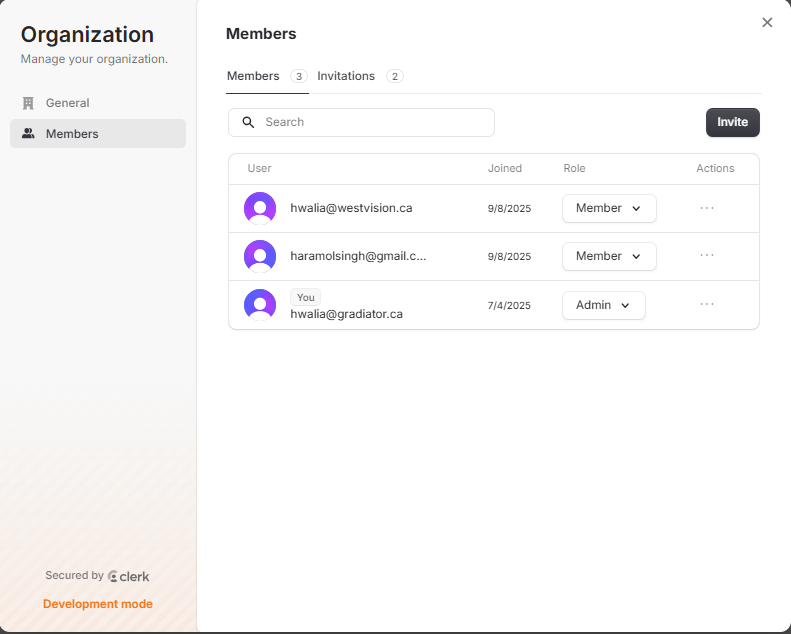Click the Search members input field
The height and width of the screenshot is (634, 791).
pyautogui.click(x=375, y=122)
